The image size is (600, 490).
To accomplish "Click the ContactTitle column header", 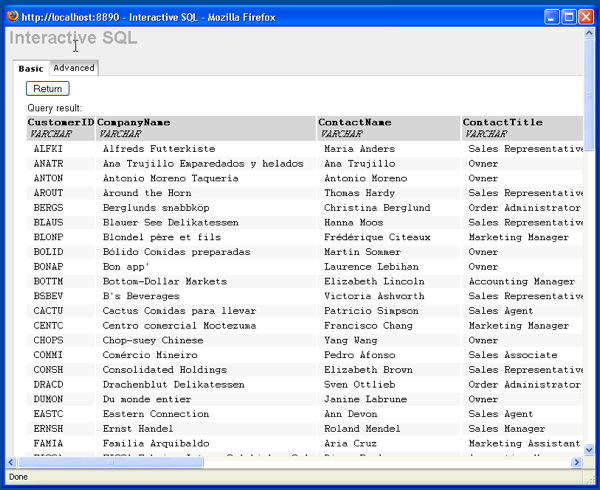I will pyautogui.click(x=502, y=122).
